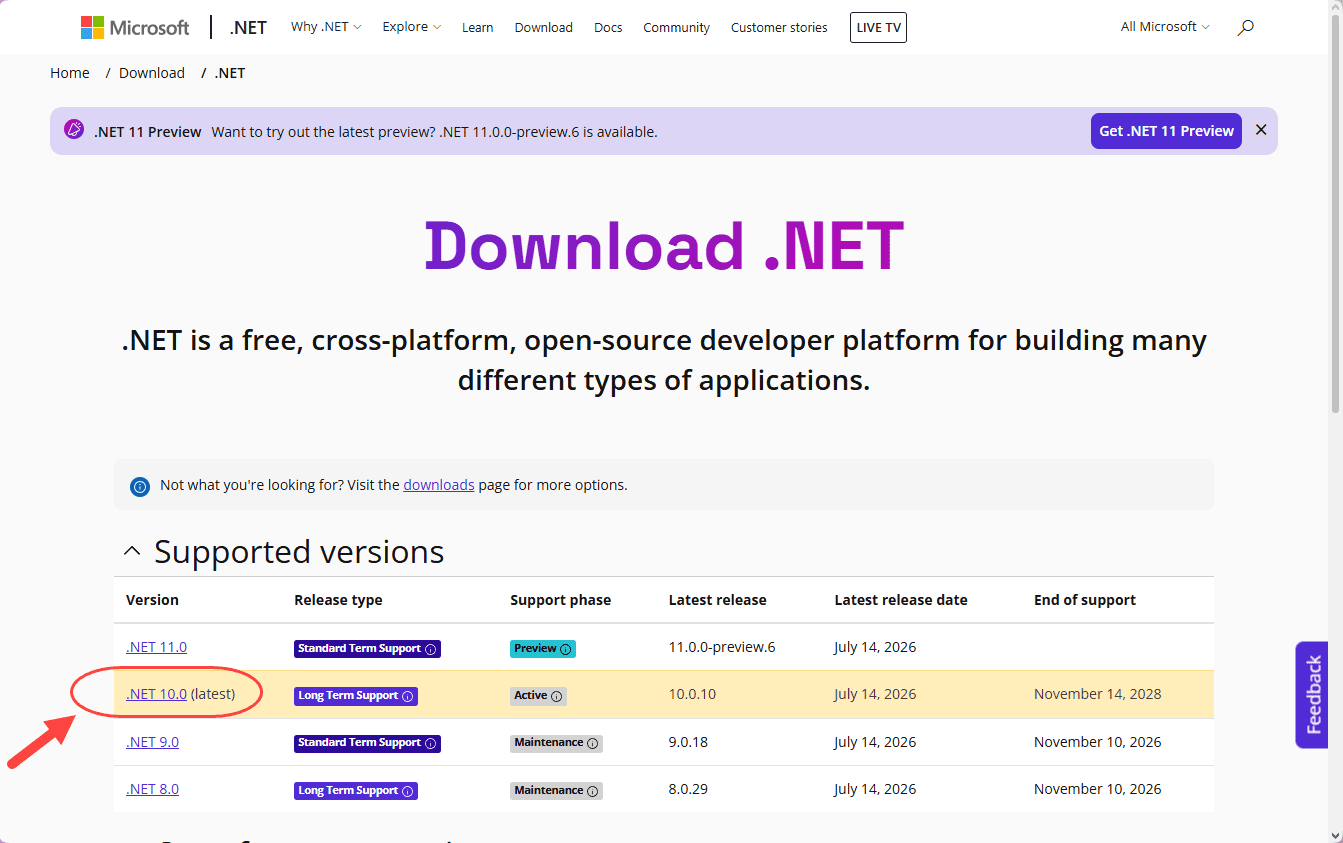Screen dimensions: 1343x843
Task: Open the Feedback side tab
Action: tap(1312, 695)
